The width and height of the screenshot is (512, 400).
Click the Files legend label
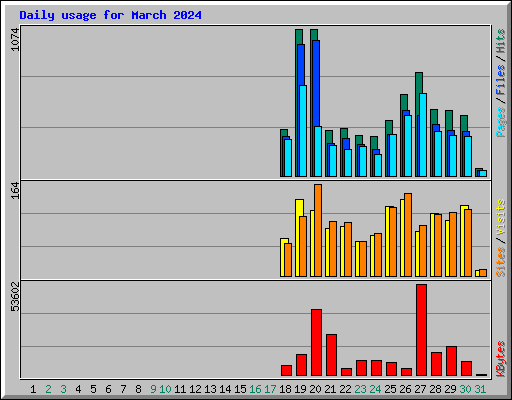tap(500, 79)
